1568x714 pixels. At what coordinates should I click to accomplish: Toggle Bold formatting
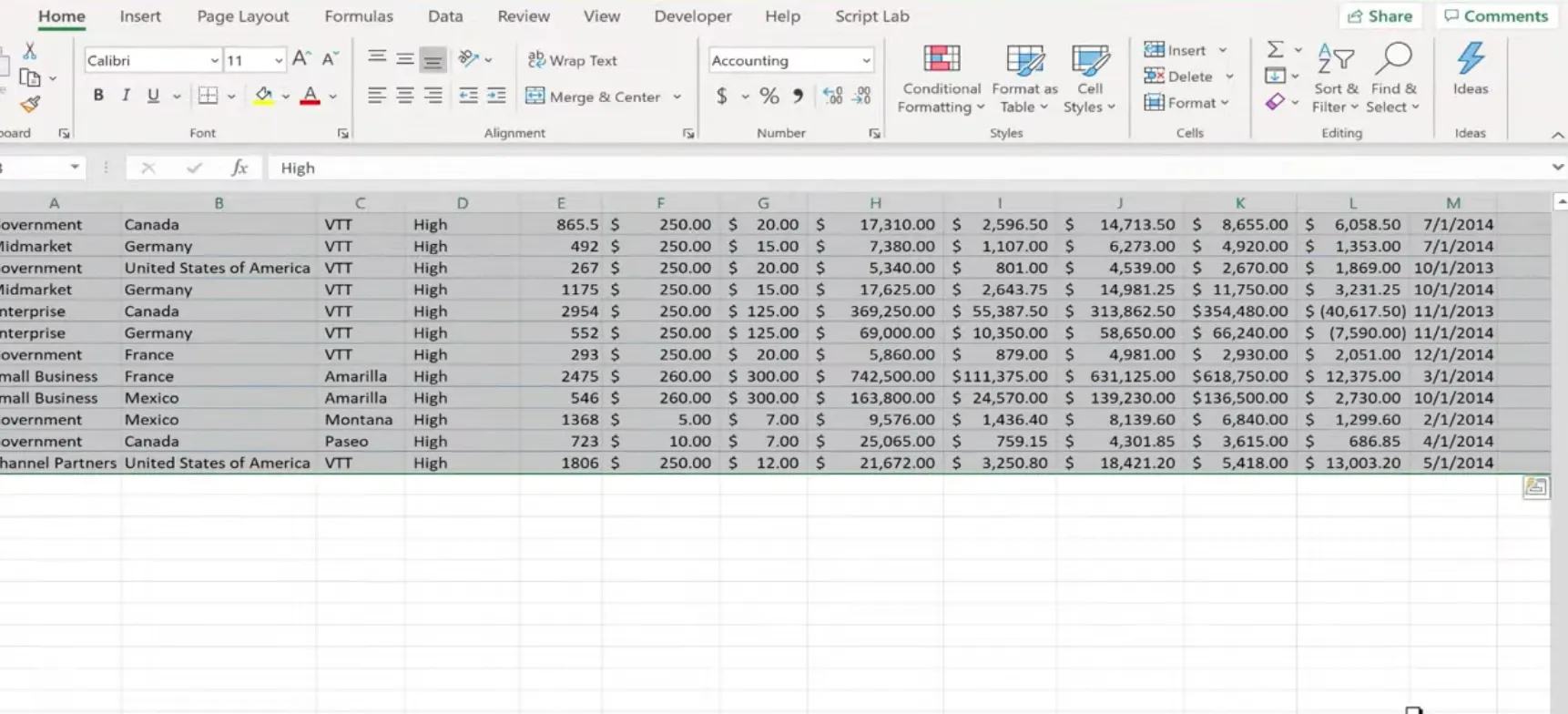(98, 96)
